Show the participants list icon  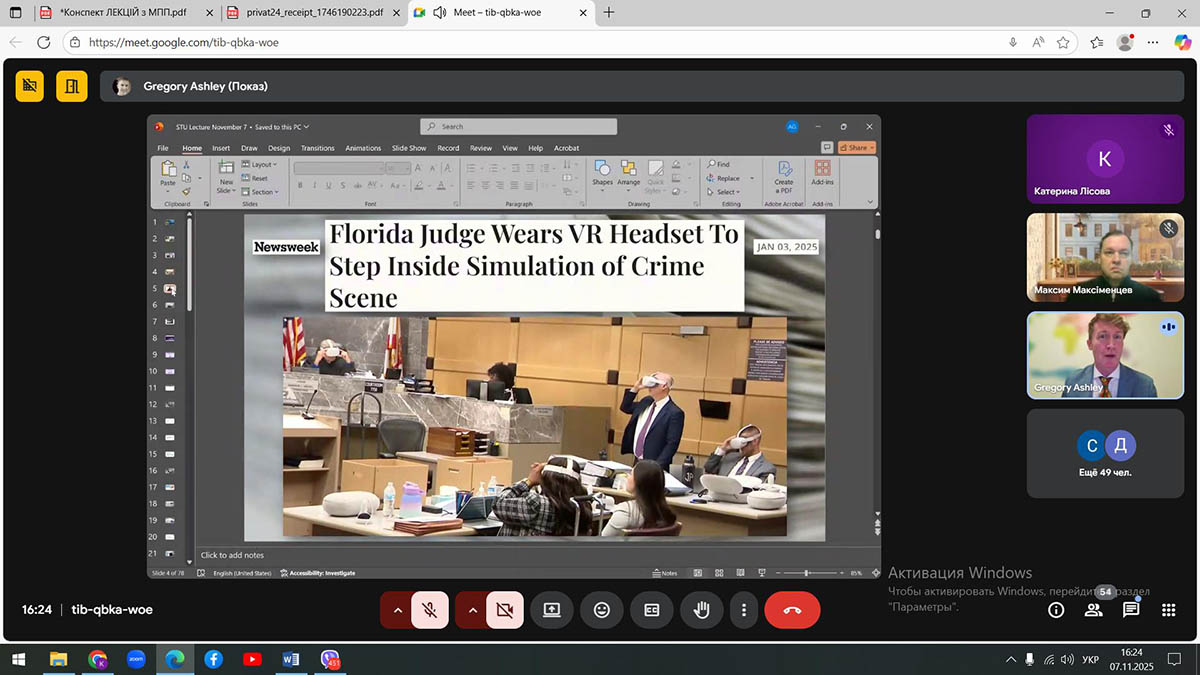click(x=1093, y=609)
